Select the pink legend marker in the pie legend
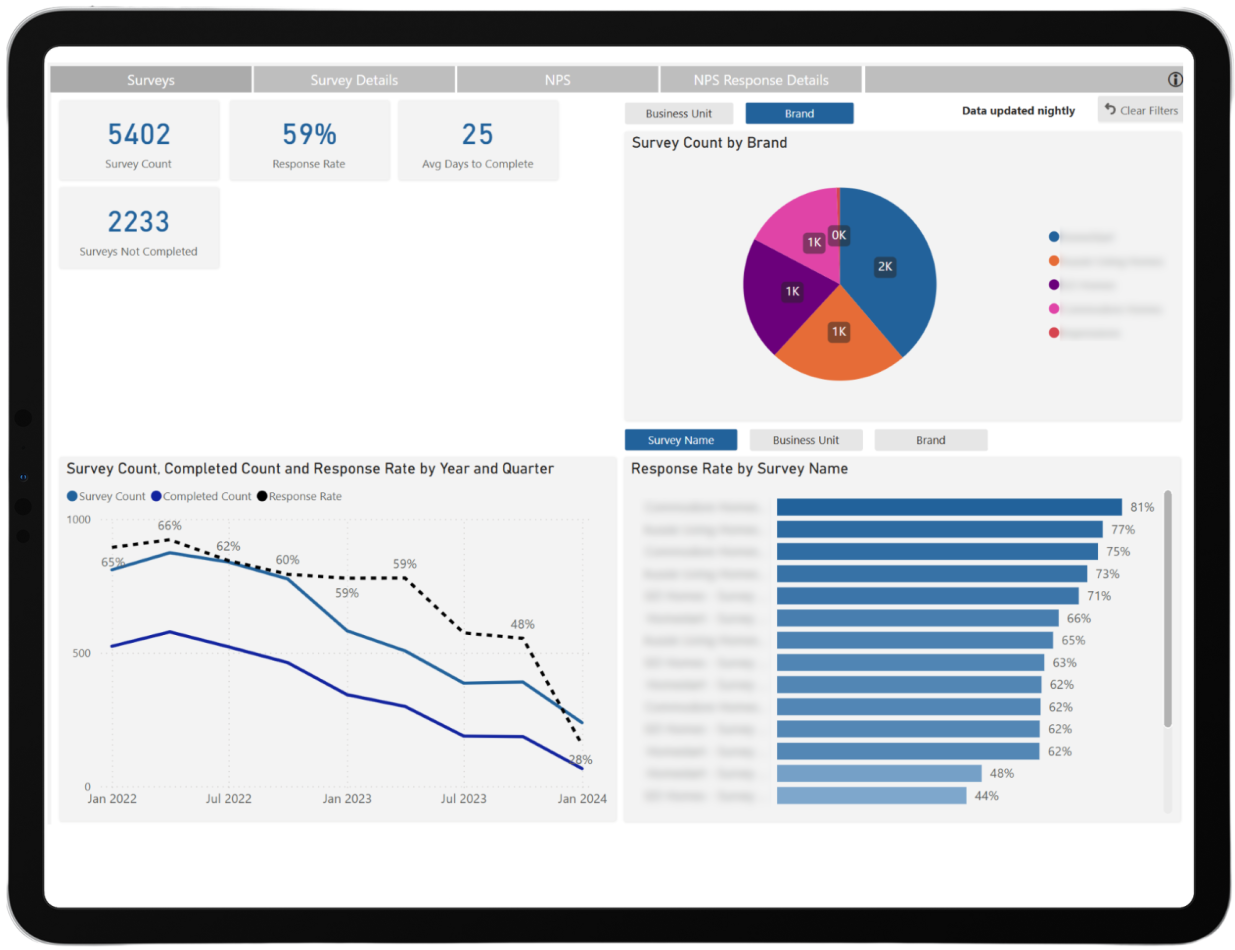The width and height of the screenshot is (1235, 950). pyautogui.click(x=1053, y=309)
